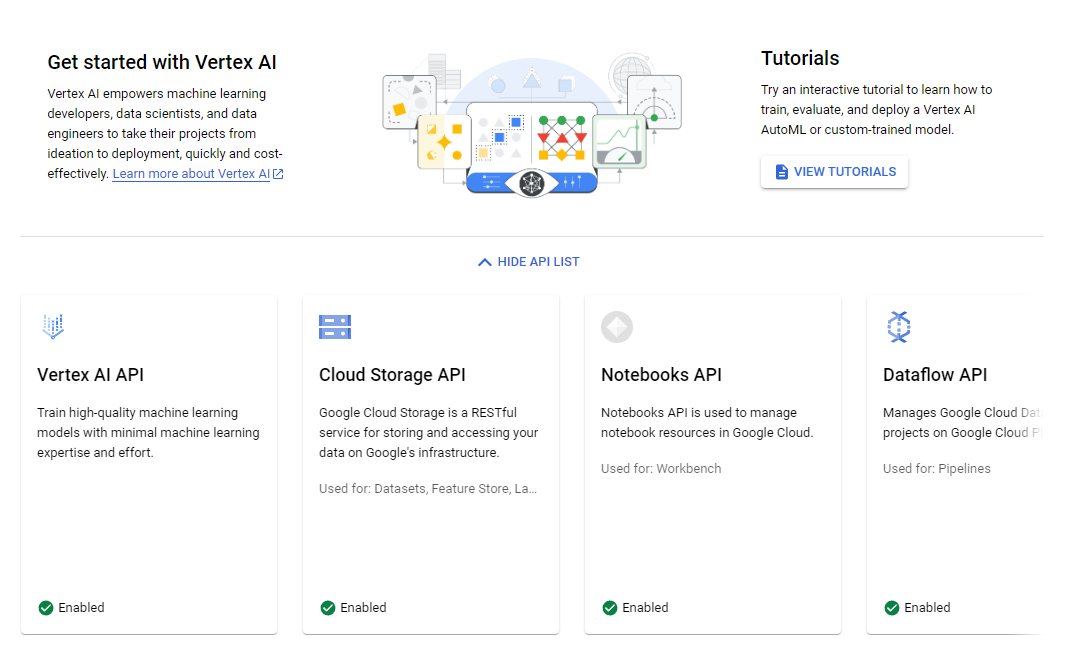Image resolution: width=1089 pixels, height=650 pixels.
Task: Click the document icon in View Tutorials button
Action: click(782, 172)
